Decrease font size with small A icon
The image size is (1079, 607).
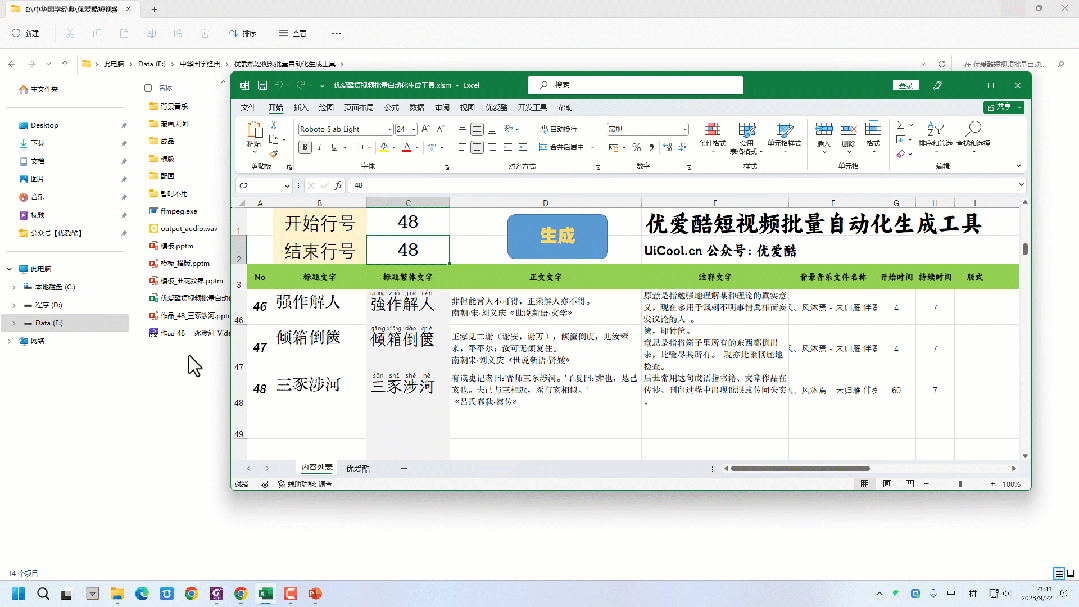pos(440,129)
